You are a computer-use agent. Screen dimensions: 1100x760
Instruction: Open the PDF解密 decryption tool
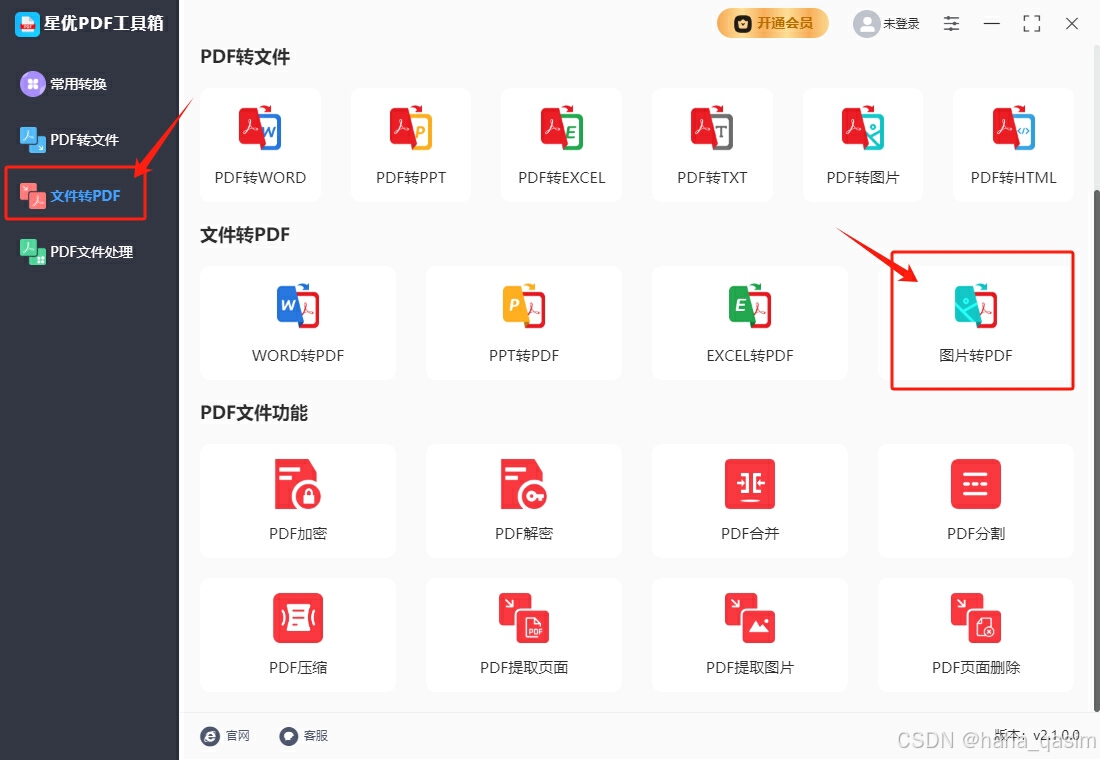[x=524, y=501]
